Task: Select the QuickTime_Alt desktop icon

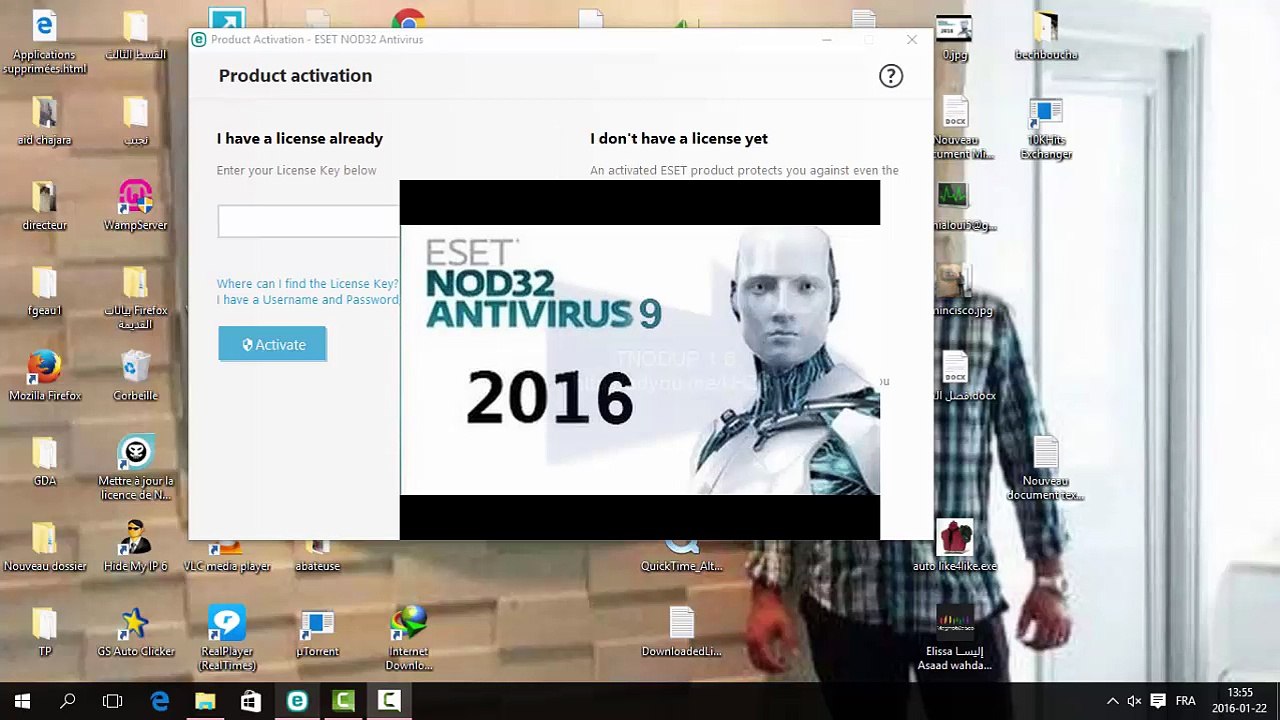Action: (682, 556)
